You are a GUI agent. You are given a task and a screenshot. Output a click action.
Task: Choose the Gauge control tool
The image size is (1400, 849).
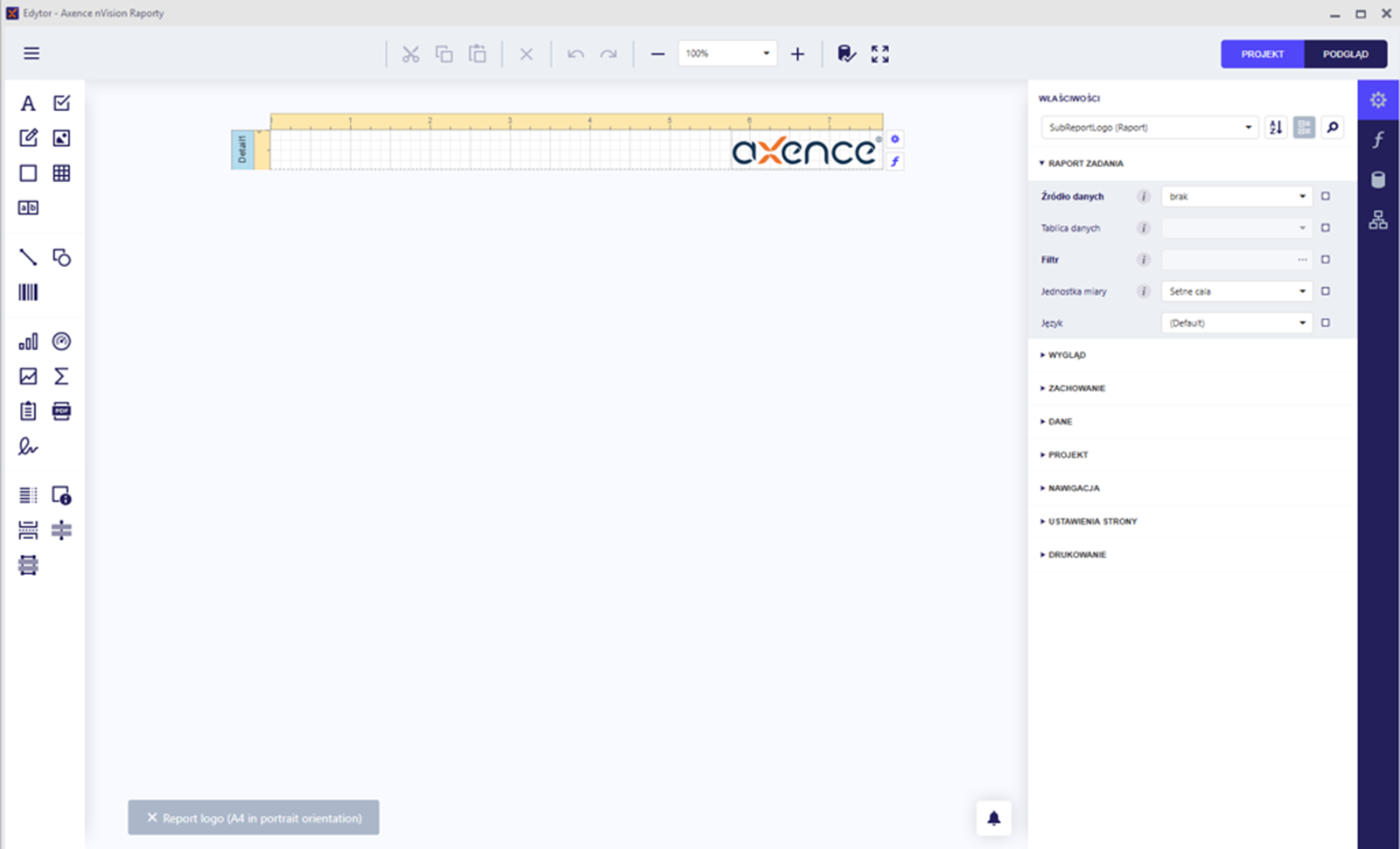[61, 341]
